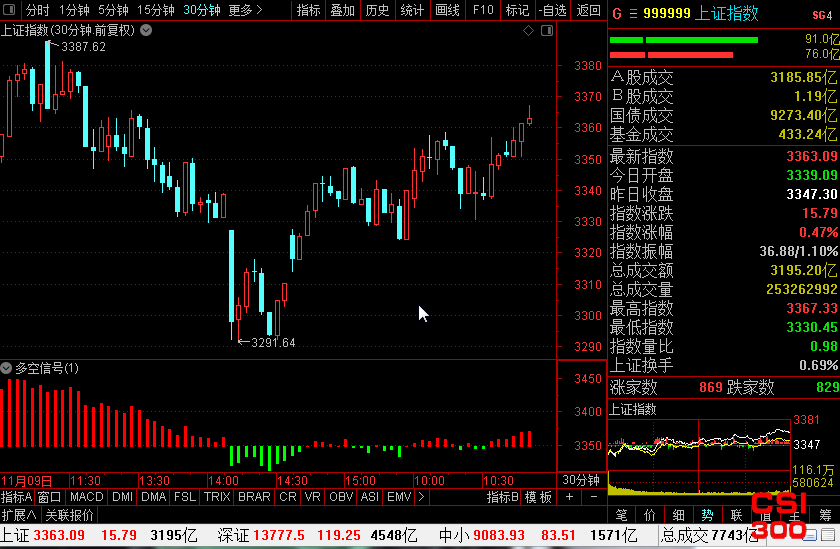
Task: Select the 30分钟 period
Action: (201, 10)
